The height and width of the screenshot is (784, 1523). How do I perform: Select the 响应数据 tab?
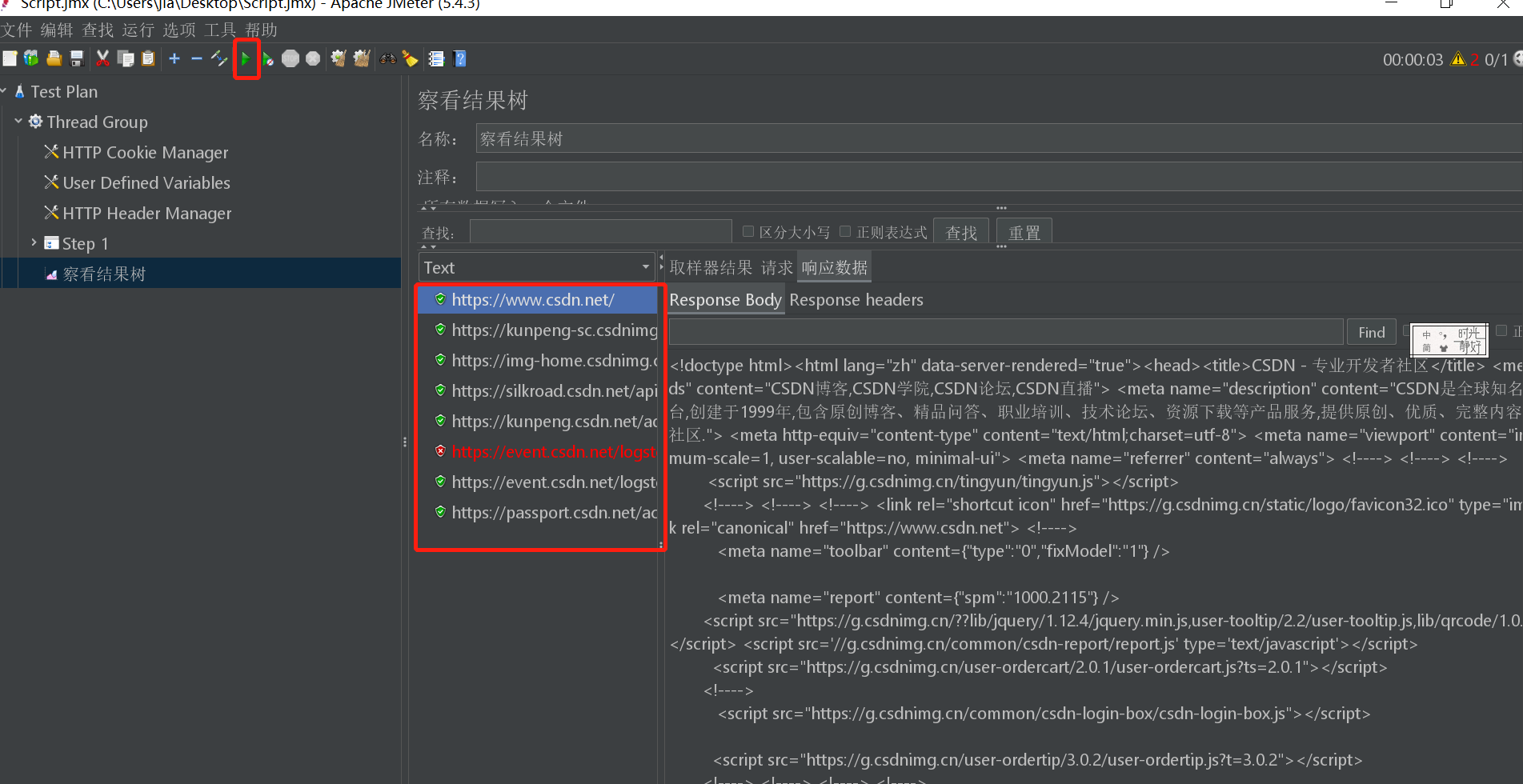tap(835, 267)
